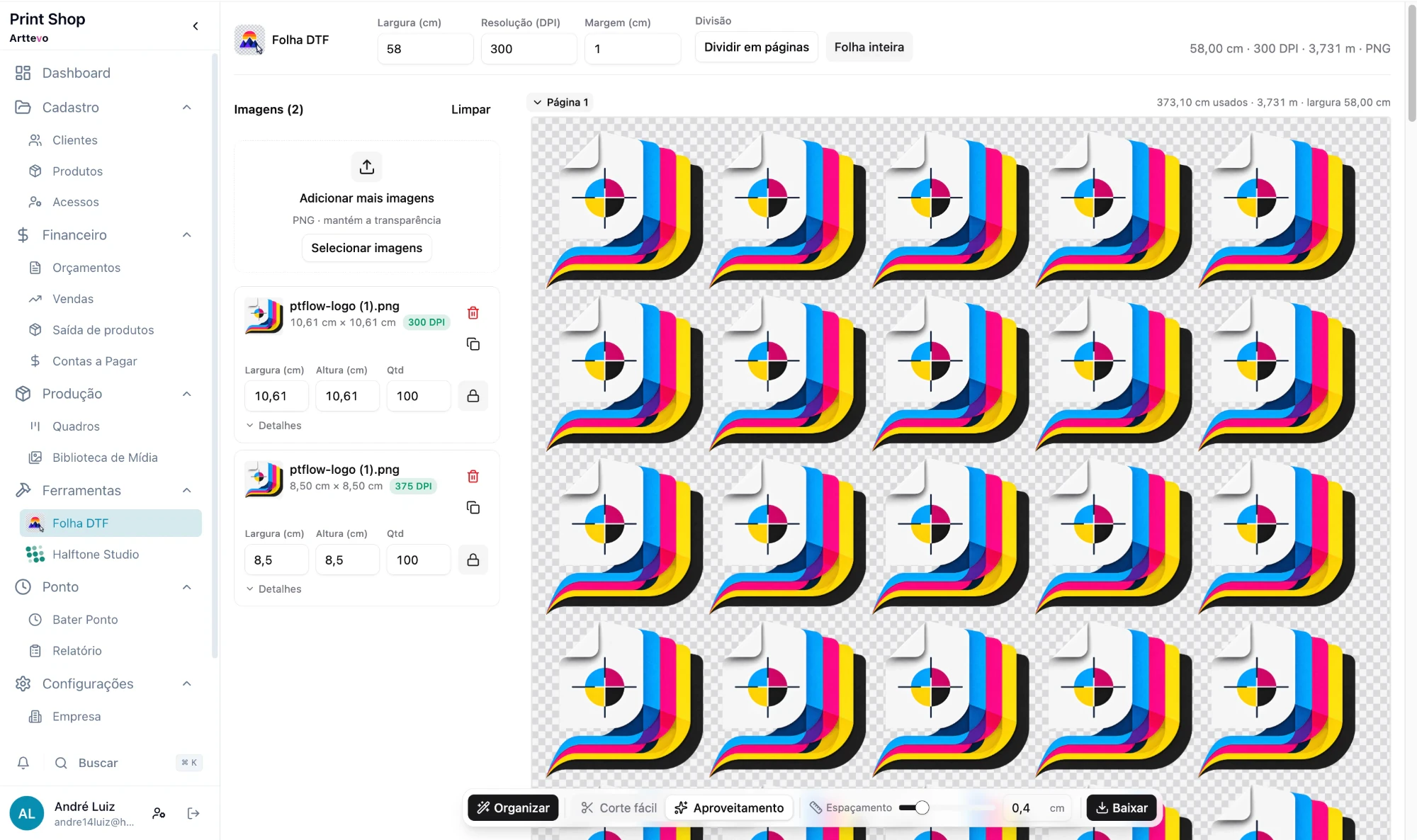The height and width of the screenshot is (840, 1417).
Task: Collapse the Financeiro section
Action: (x=187, y=235)
